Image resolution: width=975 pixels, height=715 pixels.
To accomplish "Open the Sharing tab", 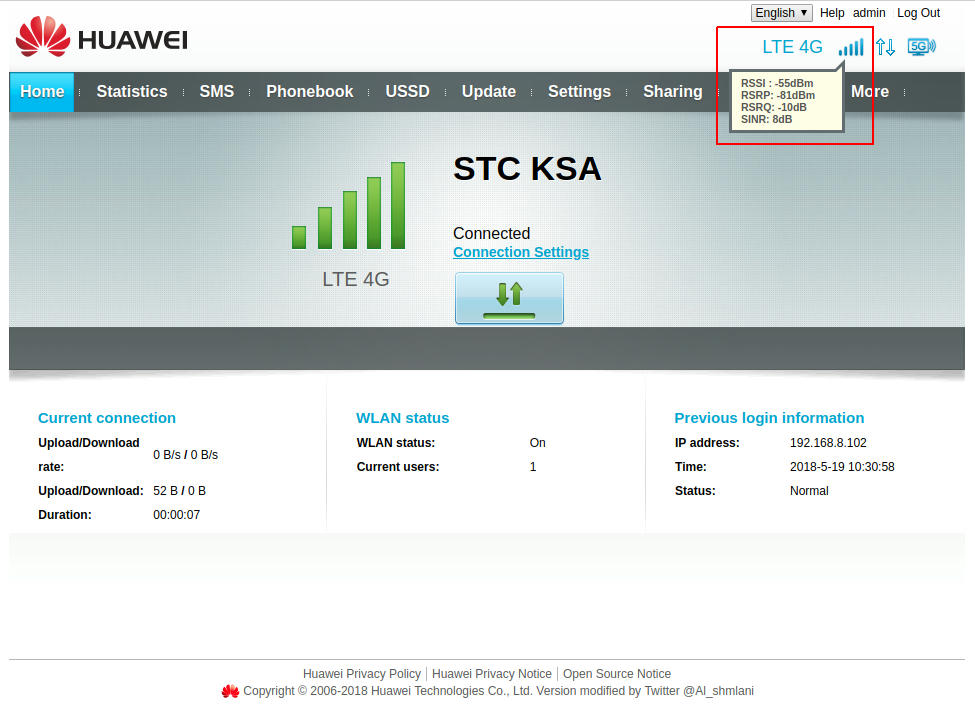I will (x=673, y=92).
